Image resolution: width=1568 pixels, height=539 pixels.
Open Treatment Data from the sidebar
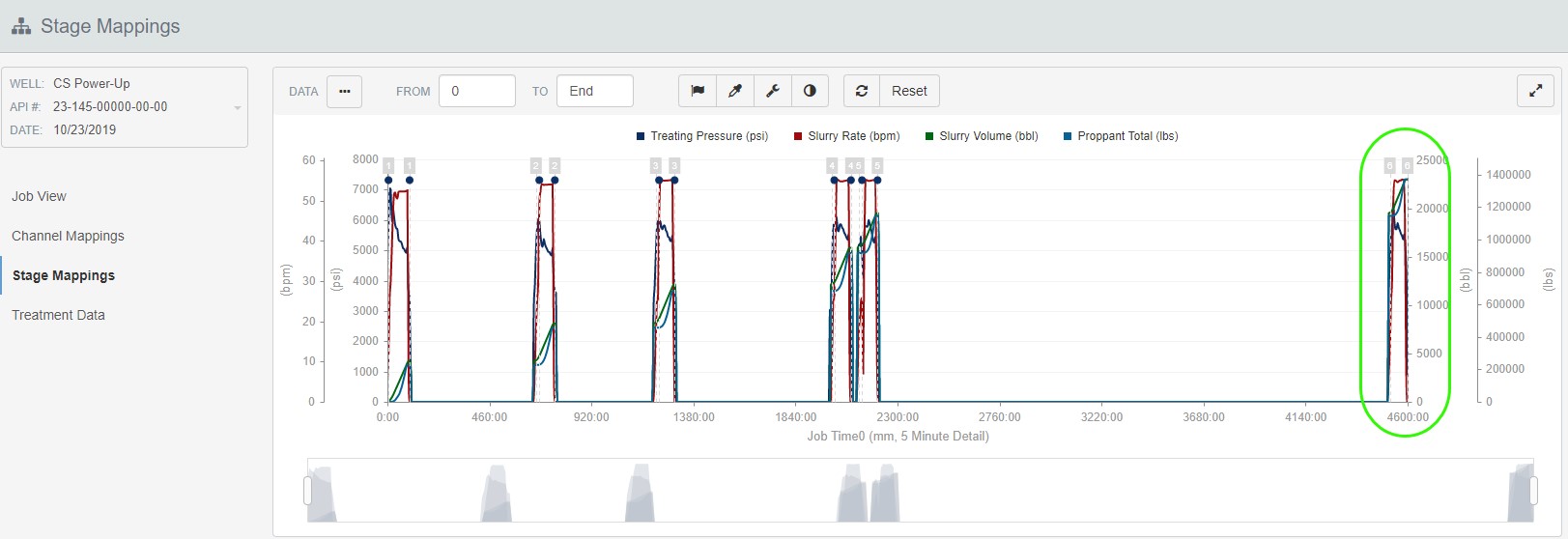[58, 315]
